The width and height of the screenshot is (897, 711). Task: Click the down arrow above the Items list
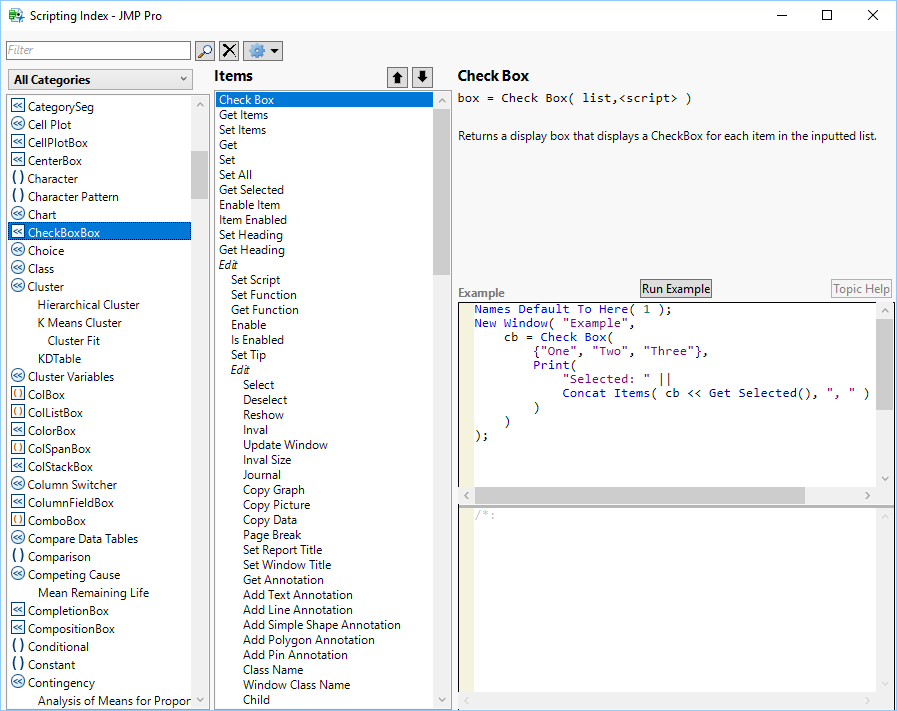pyautogui.click(x=421, y=76)
